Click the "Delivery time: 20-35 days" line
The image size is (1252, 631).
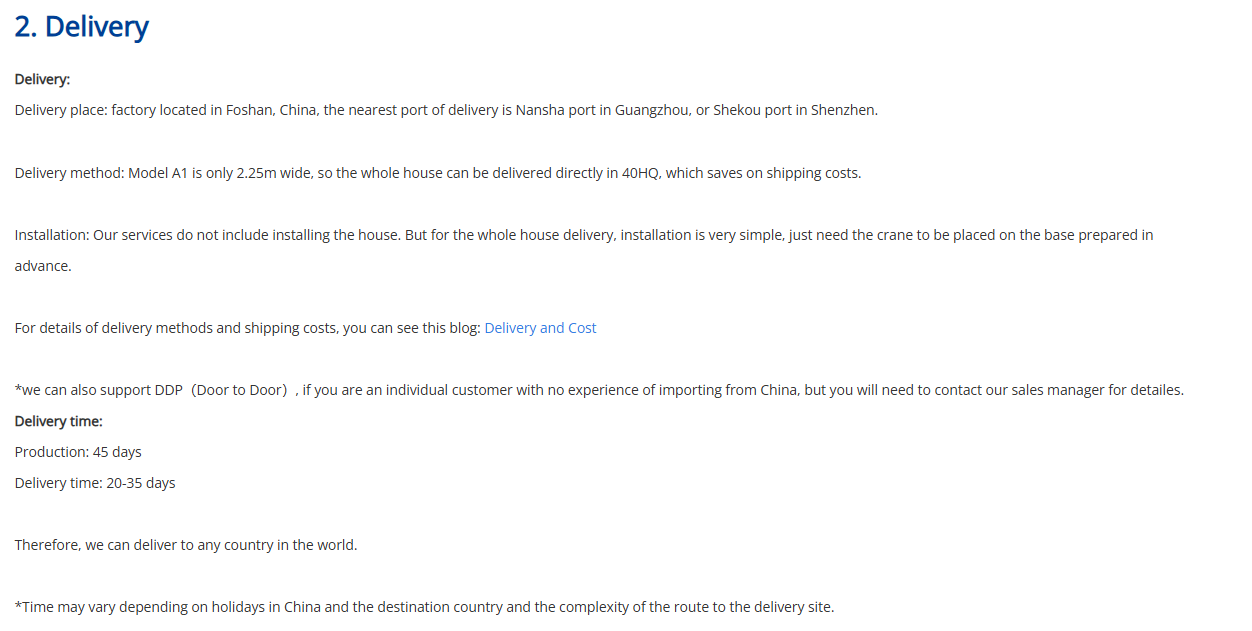pos(95,483)
